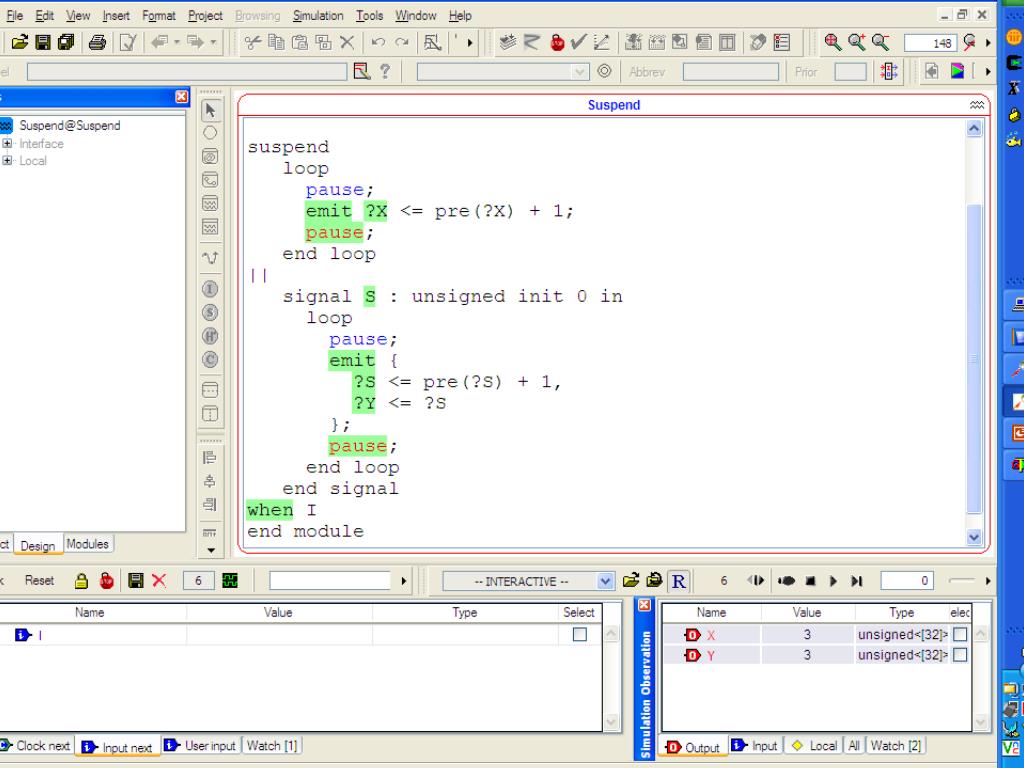Click the Abbrev input field
1024x768 pixels.
[731, 72]
